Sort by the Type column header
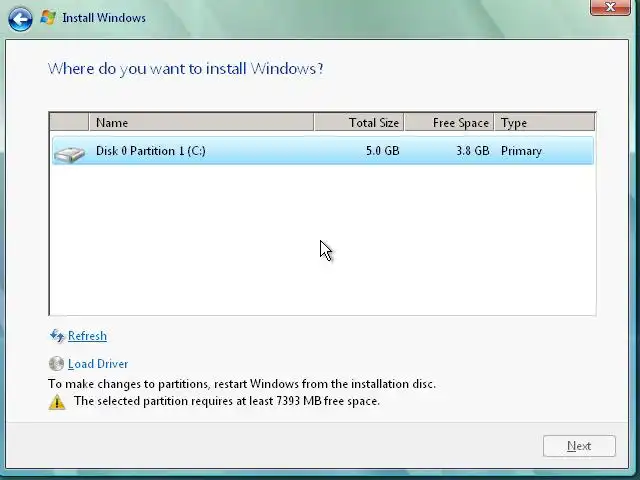 (x=545, y=122)
